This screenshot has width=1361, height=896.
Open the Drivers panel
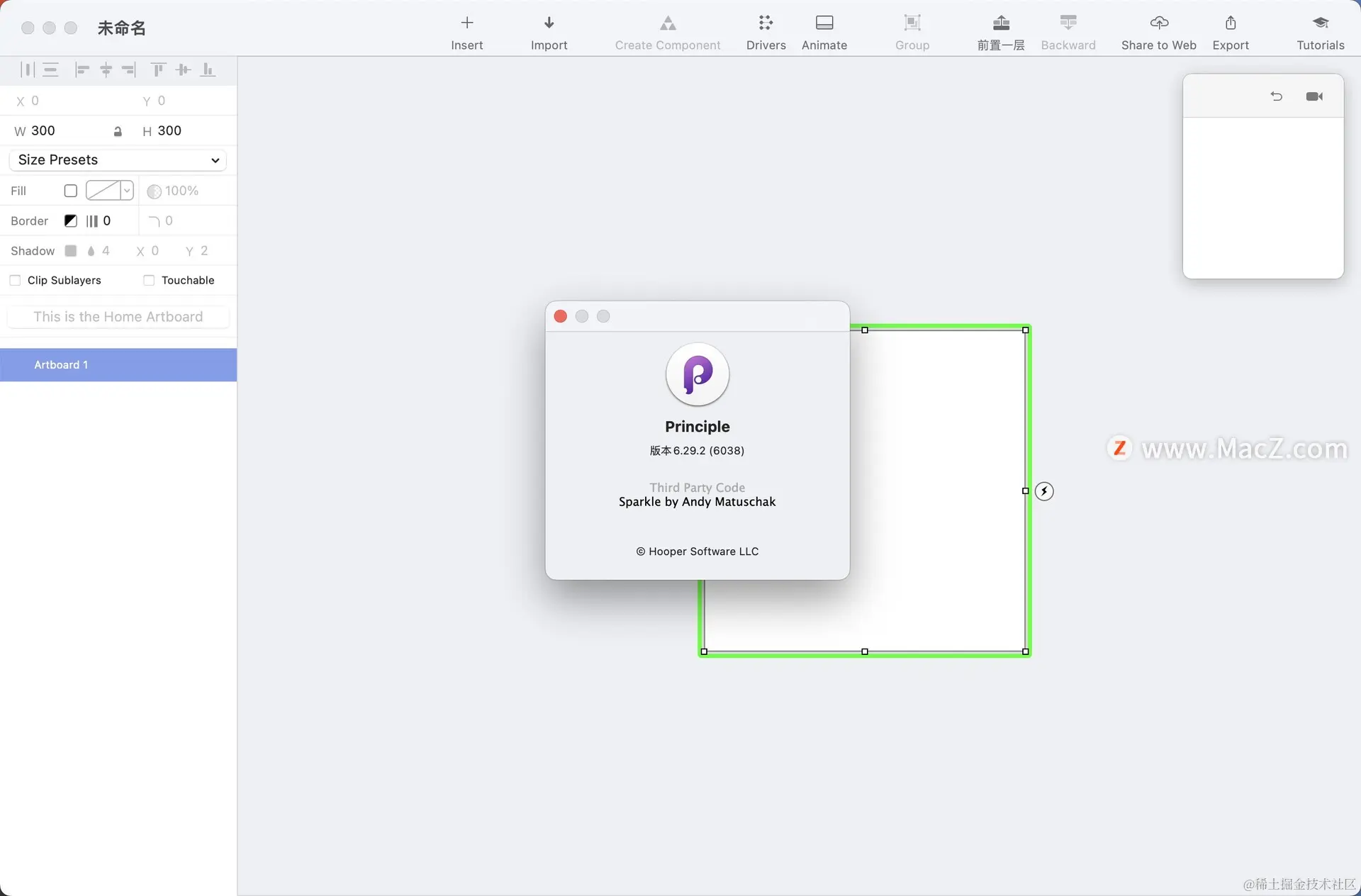(766, 32)
